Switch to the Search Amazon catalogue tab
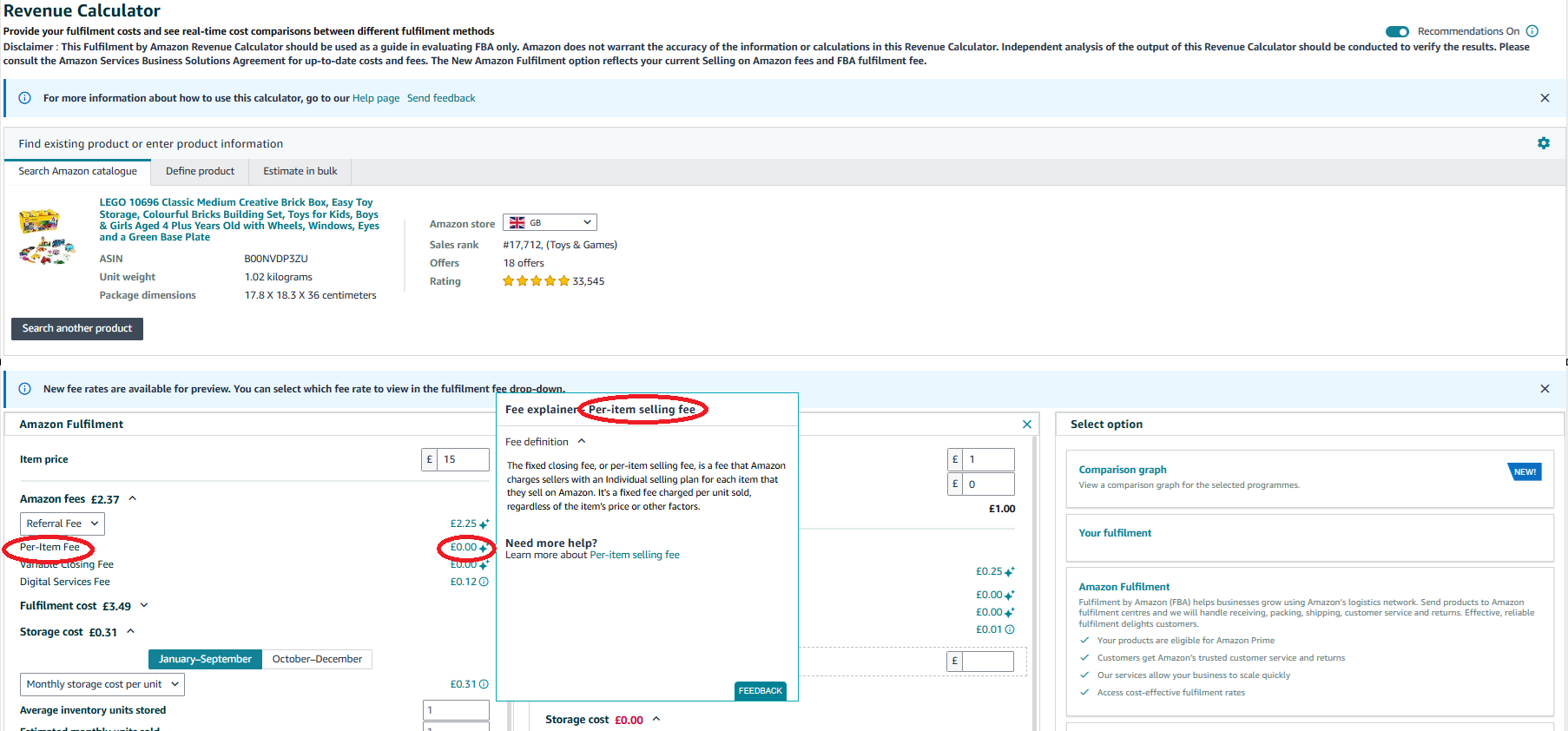 pyautogui.click(x=78, y=171)
